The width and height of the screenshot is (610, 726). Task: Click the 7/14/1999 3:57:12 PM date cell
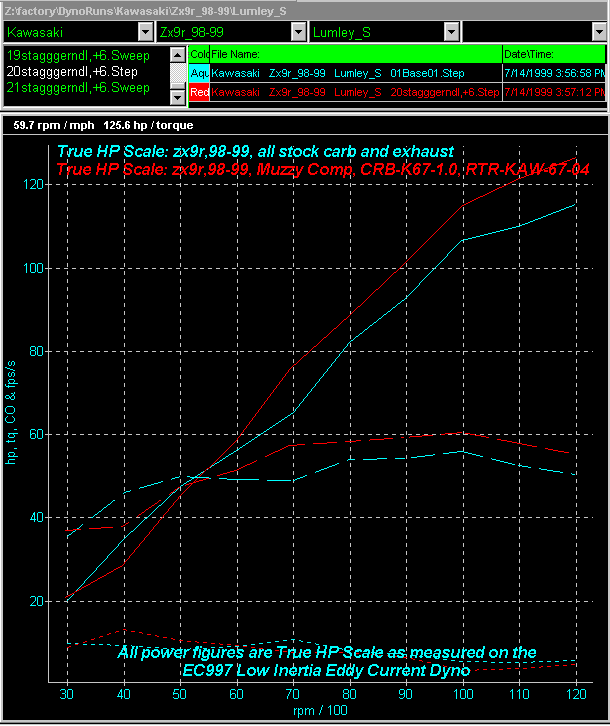(x=554, y=92)
